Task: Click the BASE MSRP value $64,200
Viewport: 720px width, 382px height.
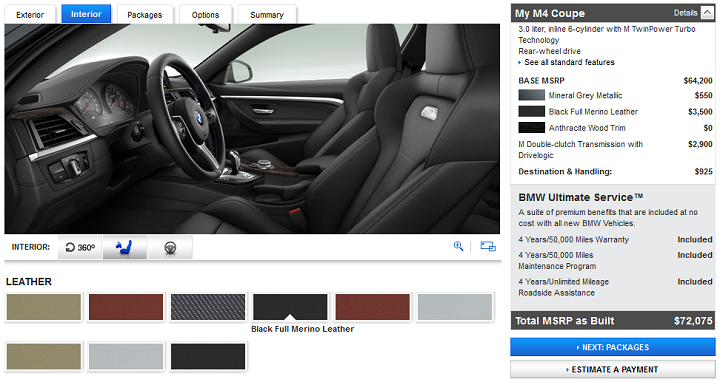Action: pos(698,80)
